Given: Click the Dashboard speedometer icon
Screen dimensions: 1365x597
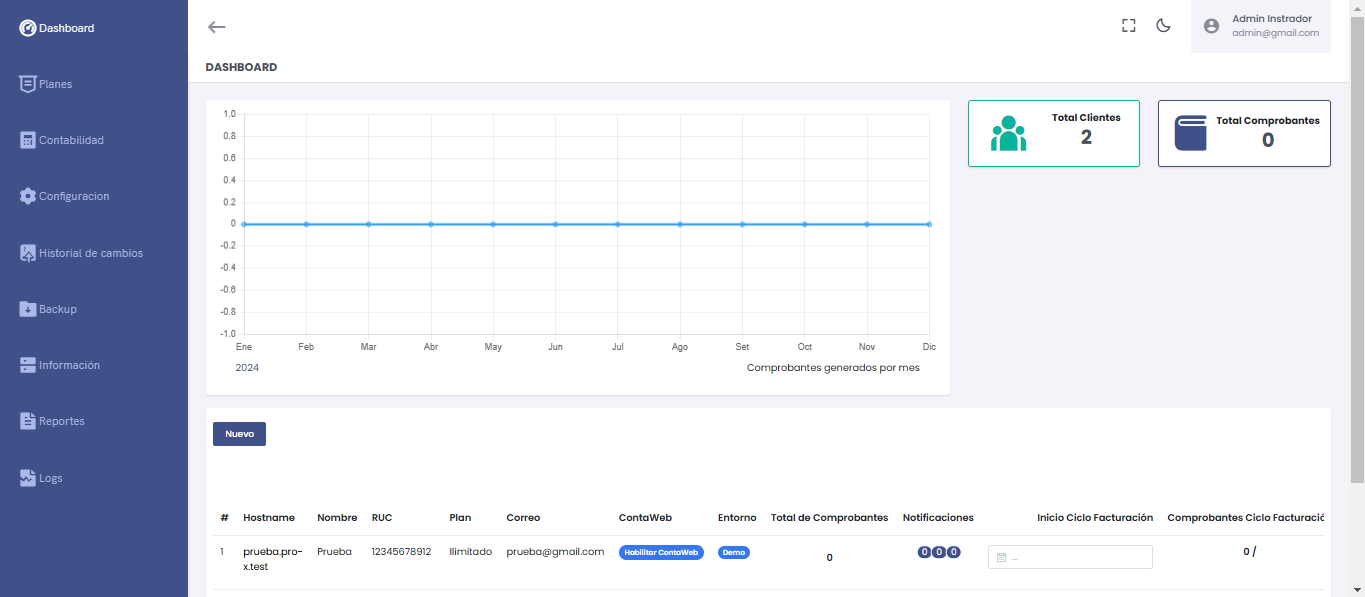Looking at the screenshot, I should click(28, 28).
